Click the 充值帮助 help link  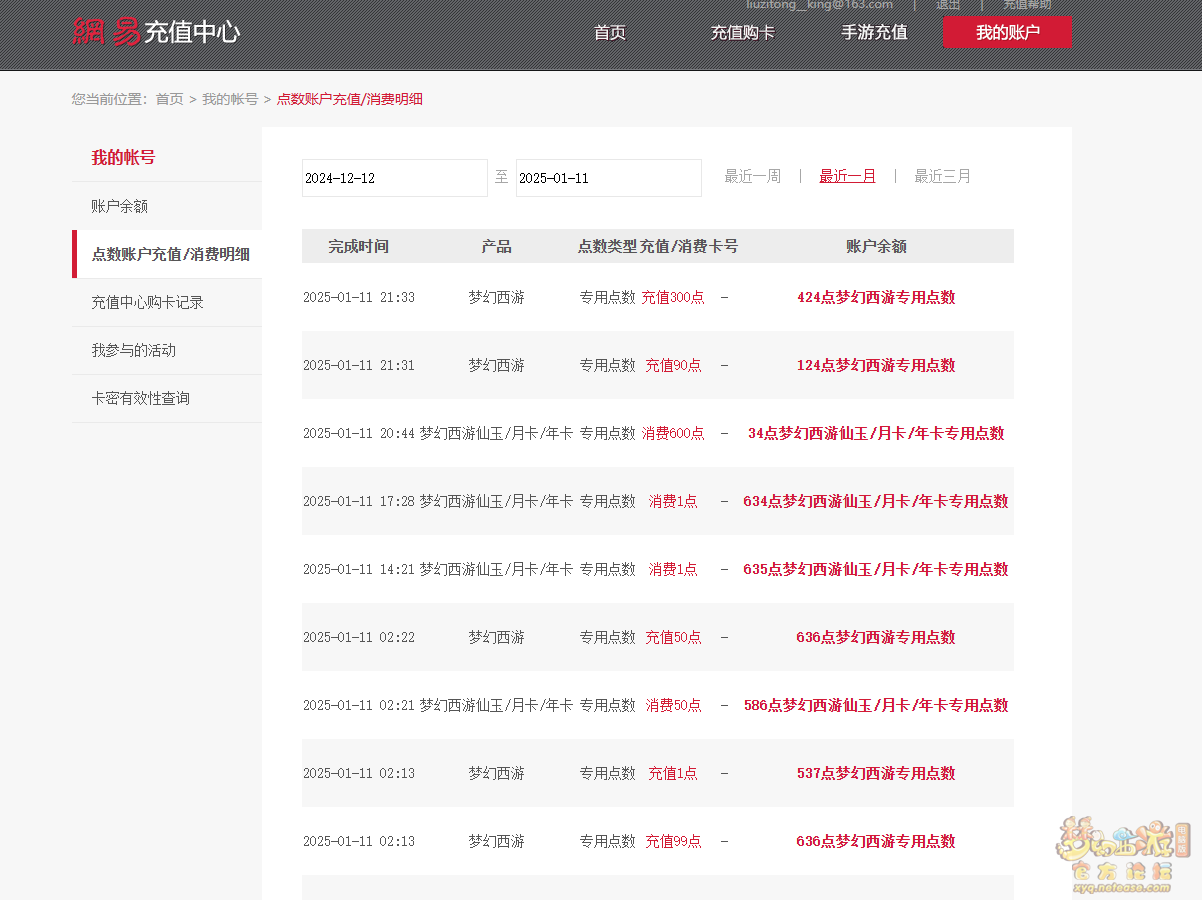click(1027, 5)
